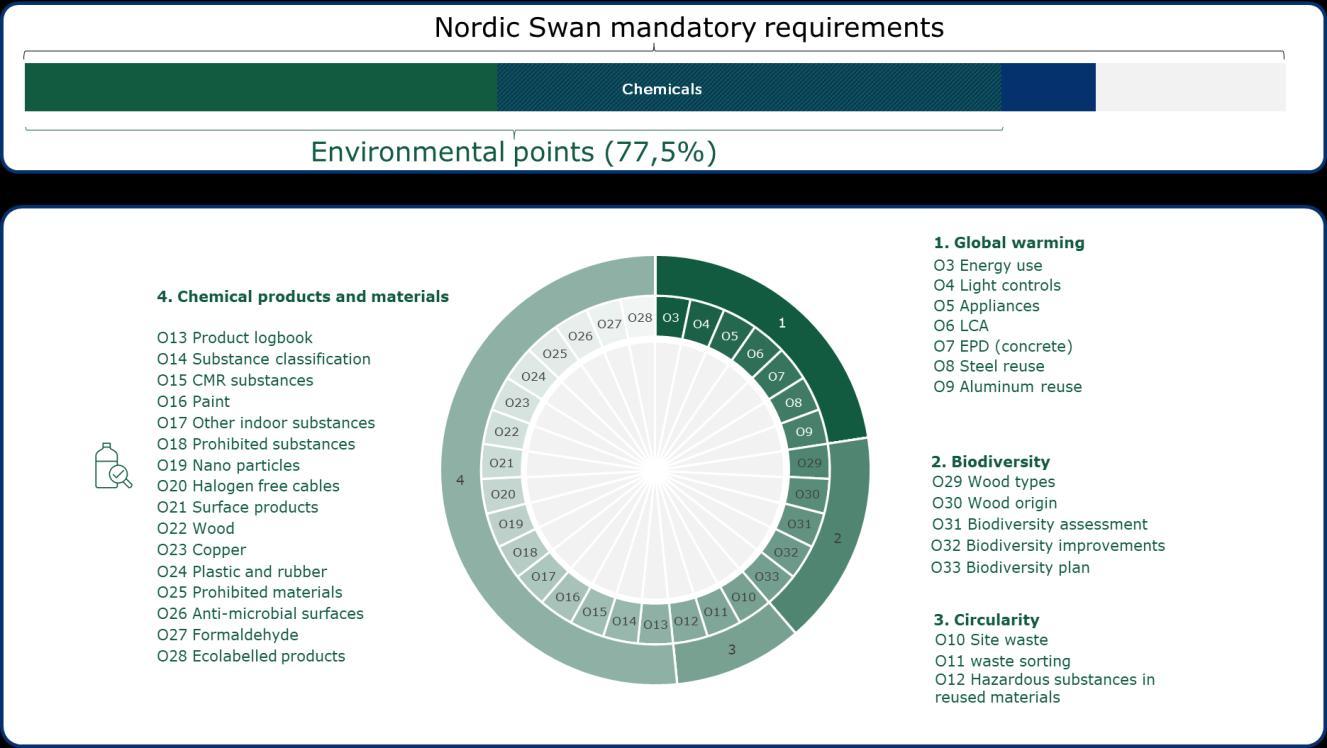Click 'O9 Aluminum reuse' text
The height and width of the screenshot is (748, 1327).
pyautogui.click(x=1008, y=386)
